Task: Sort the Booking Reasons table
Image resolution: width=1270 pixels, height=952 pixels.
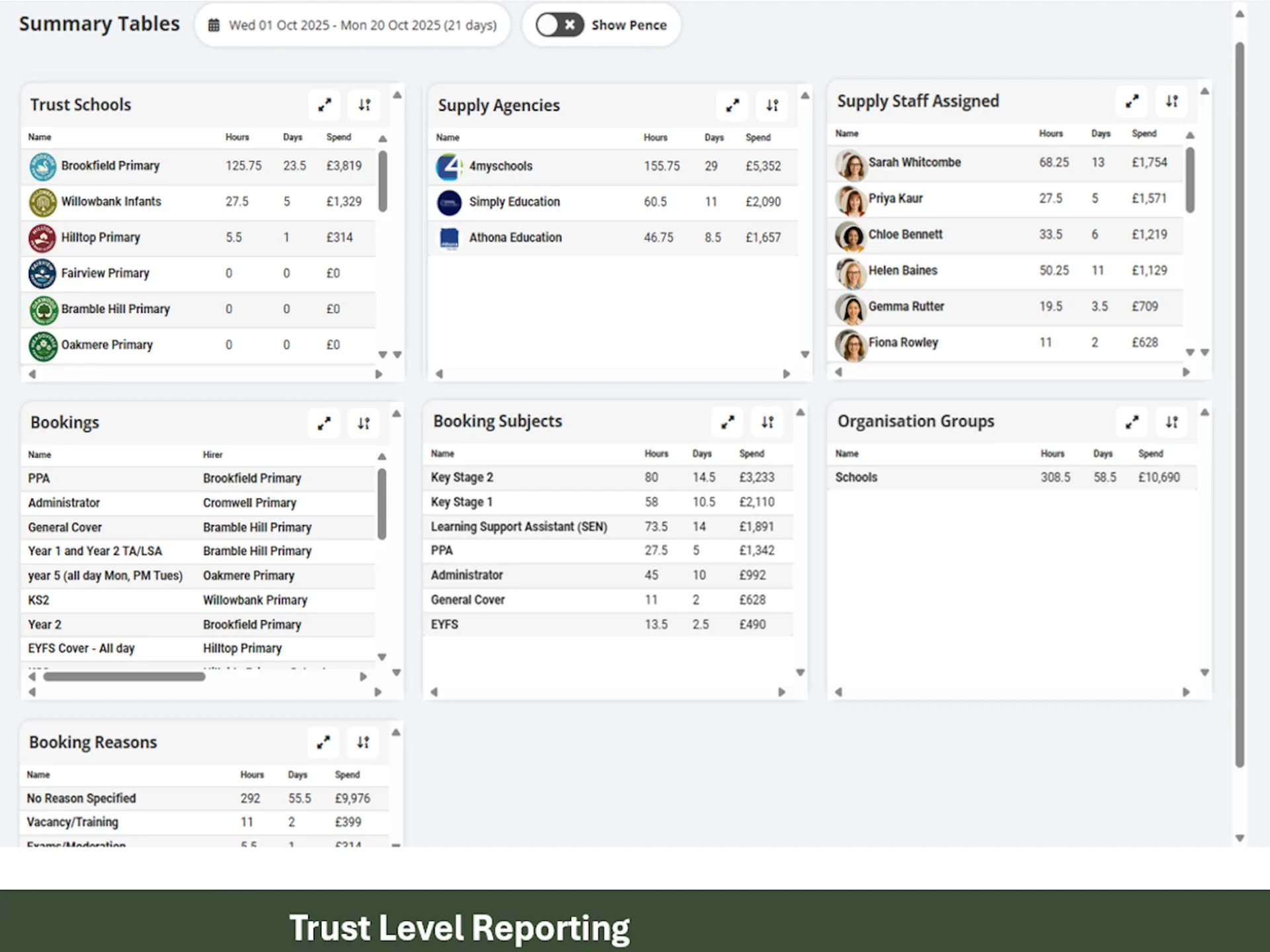Action: (x=363, y=742)
